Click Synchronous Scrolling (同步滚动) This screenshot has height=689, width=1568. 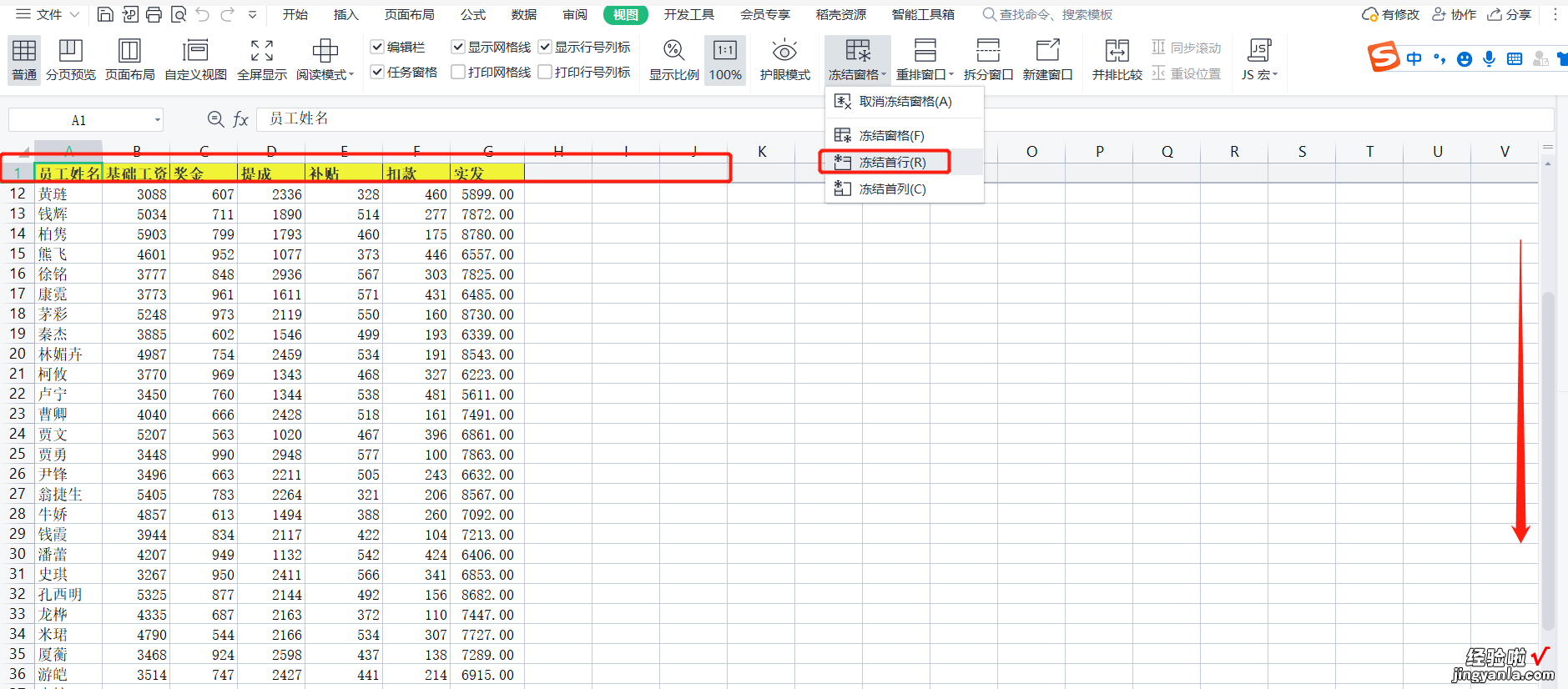pyautogui.click(x=1186, y=48)
